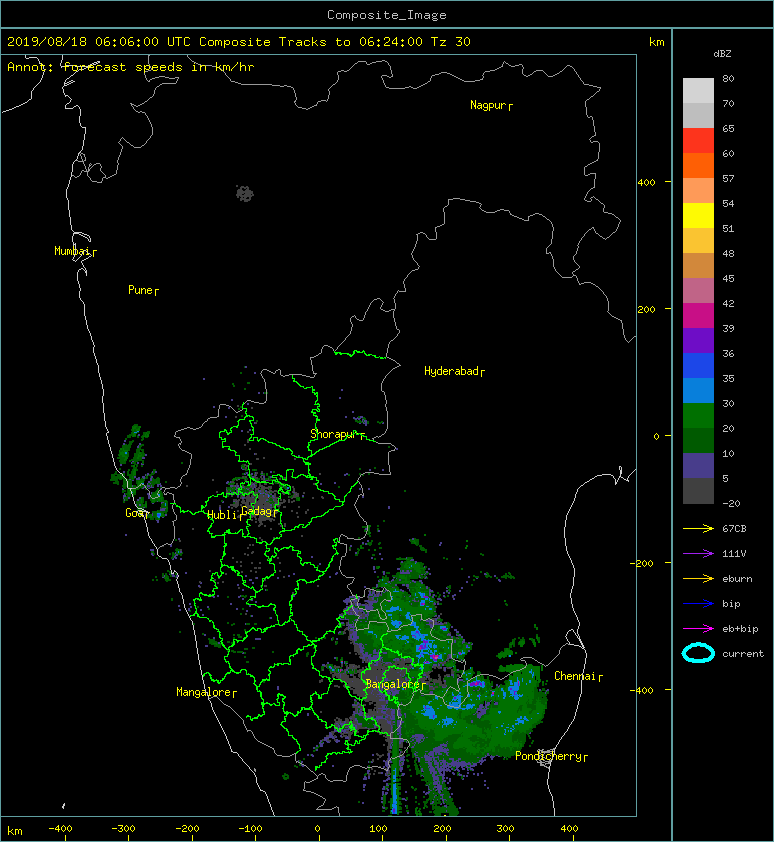Screen dimensions: 774x842
Task: Click the yellow 67CB arrow in legend
Action: 698,528
